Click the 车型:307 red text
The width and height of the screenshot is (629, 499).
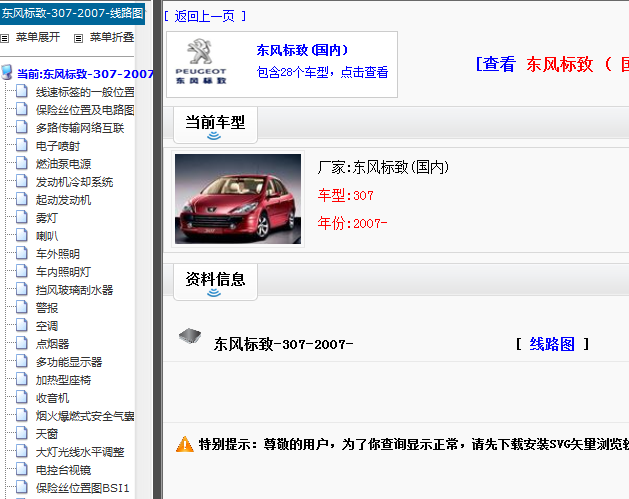345,195
